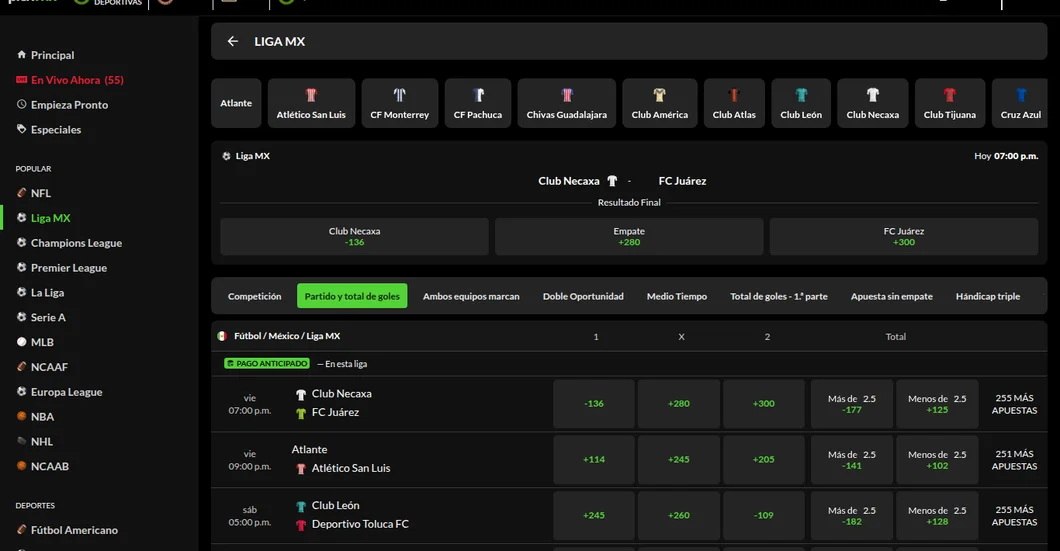Image resolution: width=1060 pixels, height=551 pixels.
Task: Open Serie A in sidebar
Action: [41, 318]
